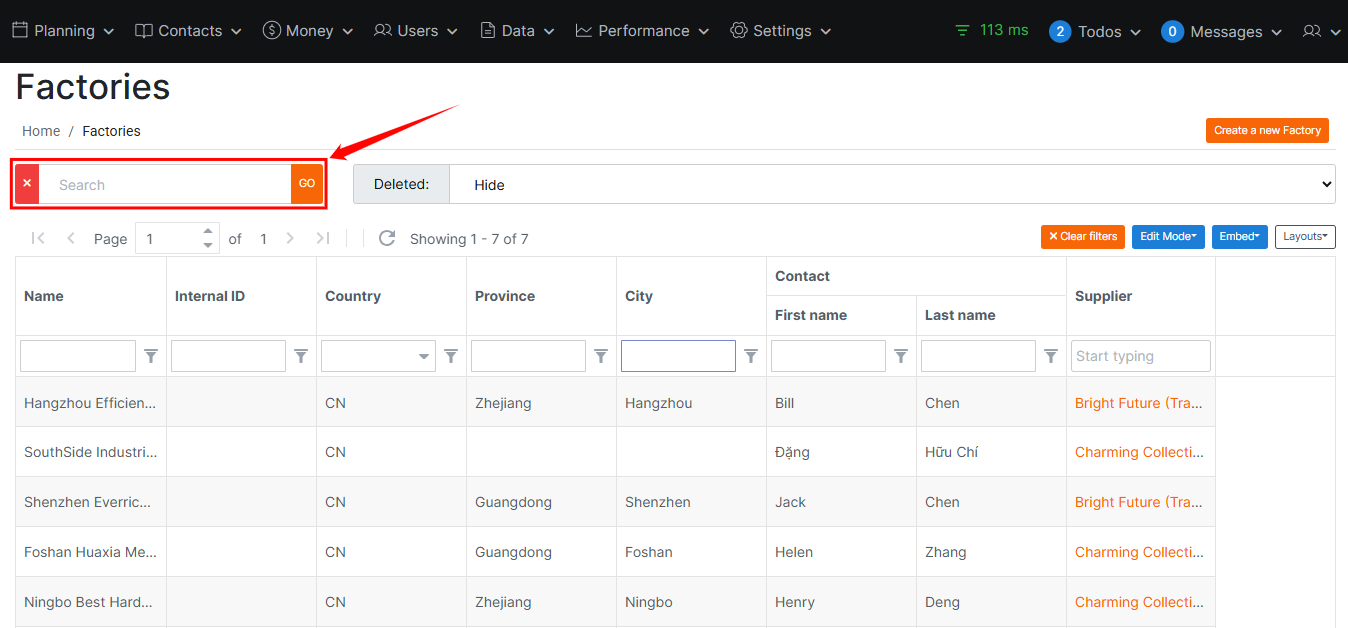Go to the next page arrow
The height and width of the screenshot is (628, 1348).
290,238
